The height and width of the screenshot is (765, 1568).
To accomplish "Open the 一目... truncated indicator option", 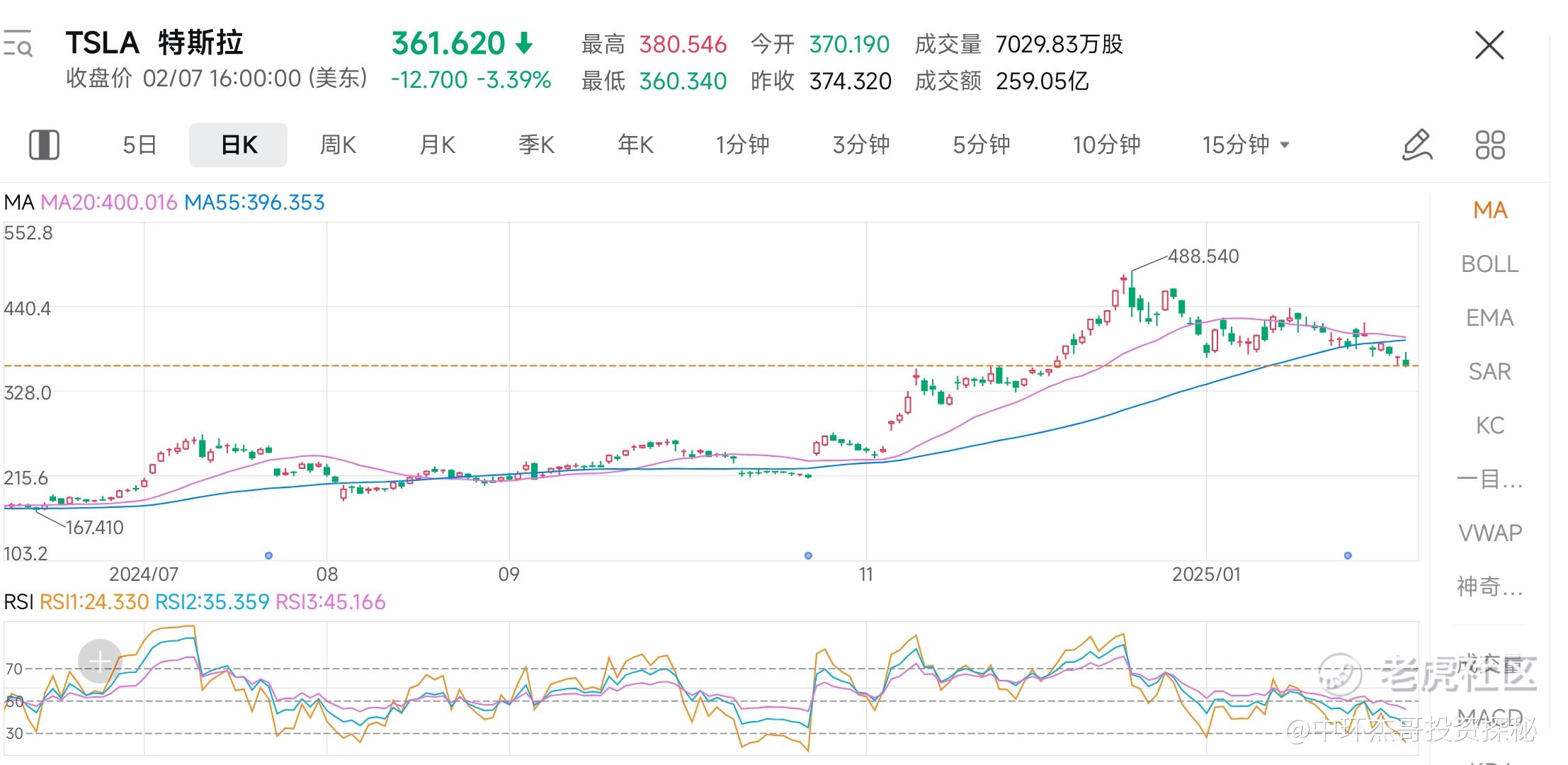I will coord(1489,480).
